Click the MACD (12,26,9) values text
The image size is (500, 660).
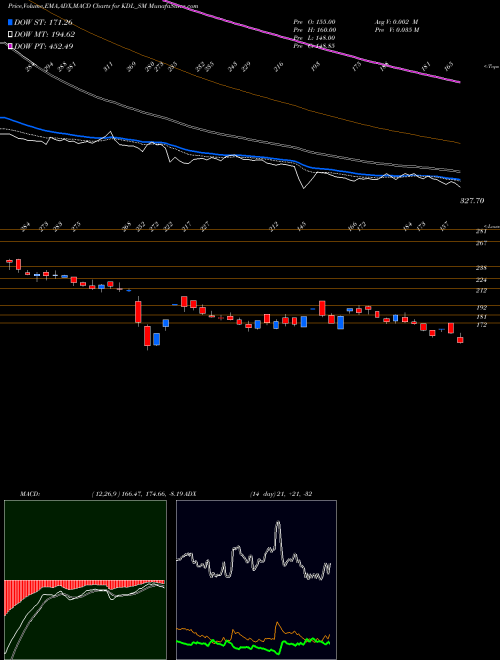click(x=138, y=493)
